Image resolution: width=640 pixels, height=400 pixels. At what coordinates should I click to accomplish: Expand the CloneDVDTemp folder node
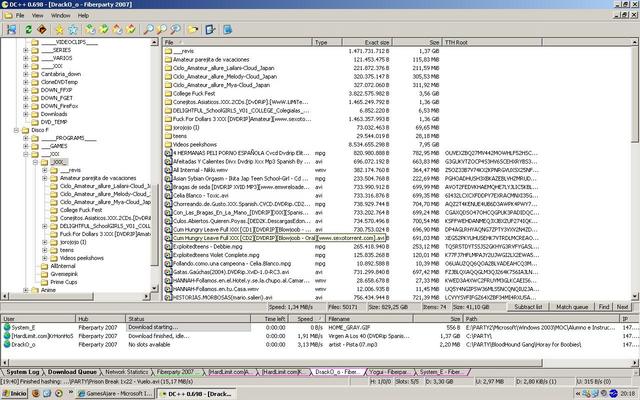[x=26, y=82]
